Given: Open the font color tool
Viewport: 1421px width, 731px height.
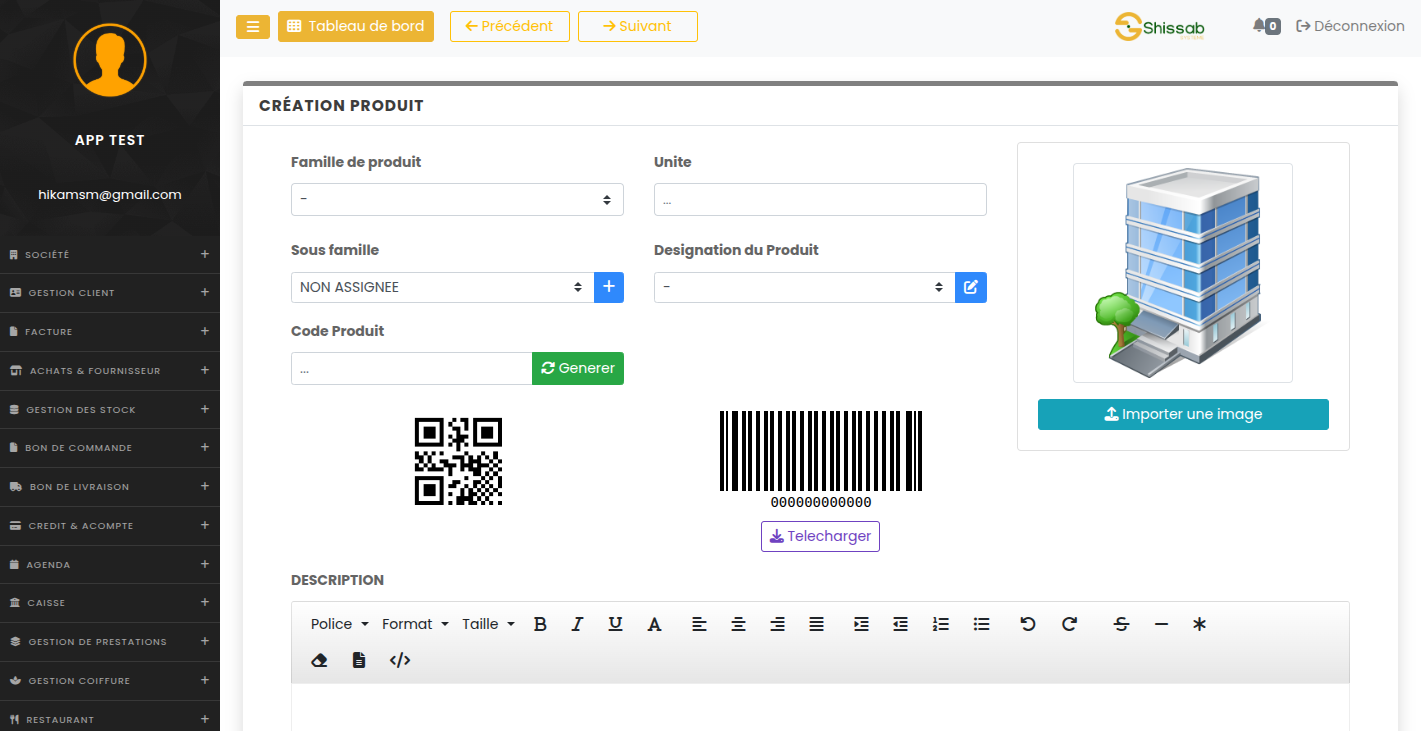Looking at the screenshot, I should coord(654,624).
